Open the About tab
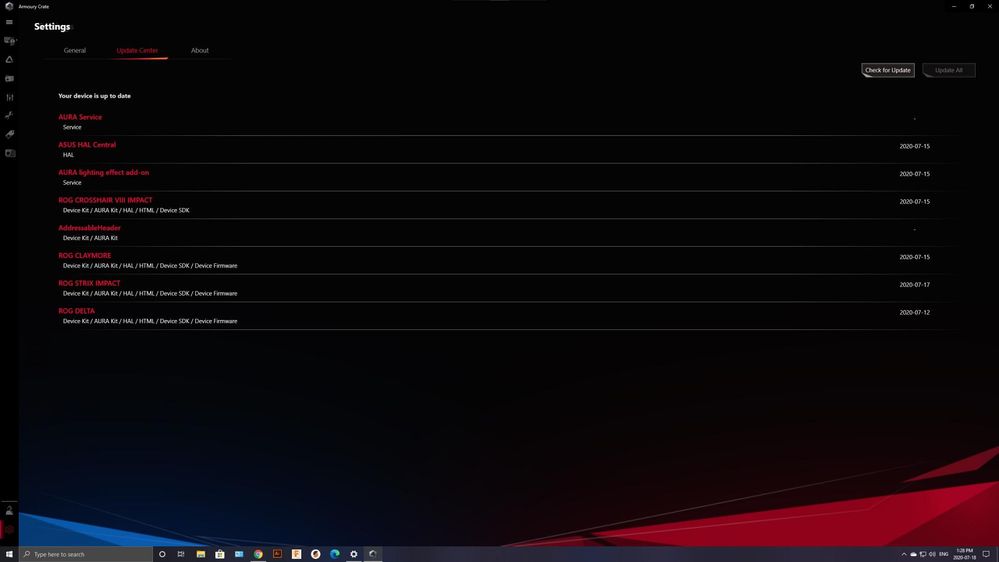999x562 pixels. 199,50
